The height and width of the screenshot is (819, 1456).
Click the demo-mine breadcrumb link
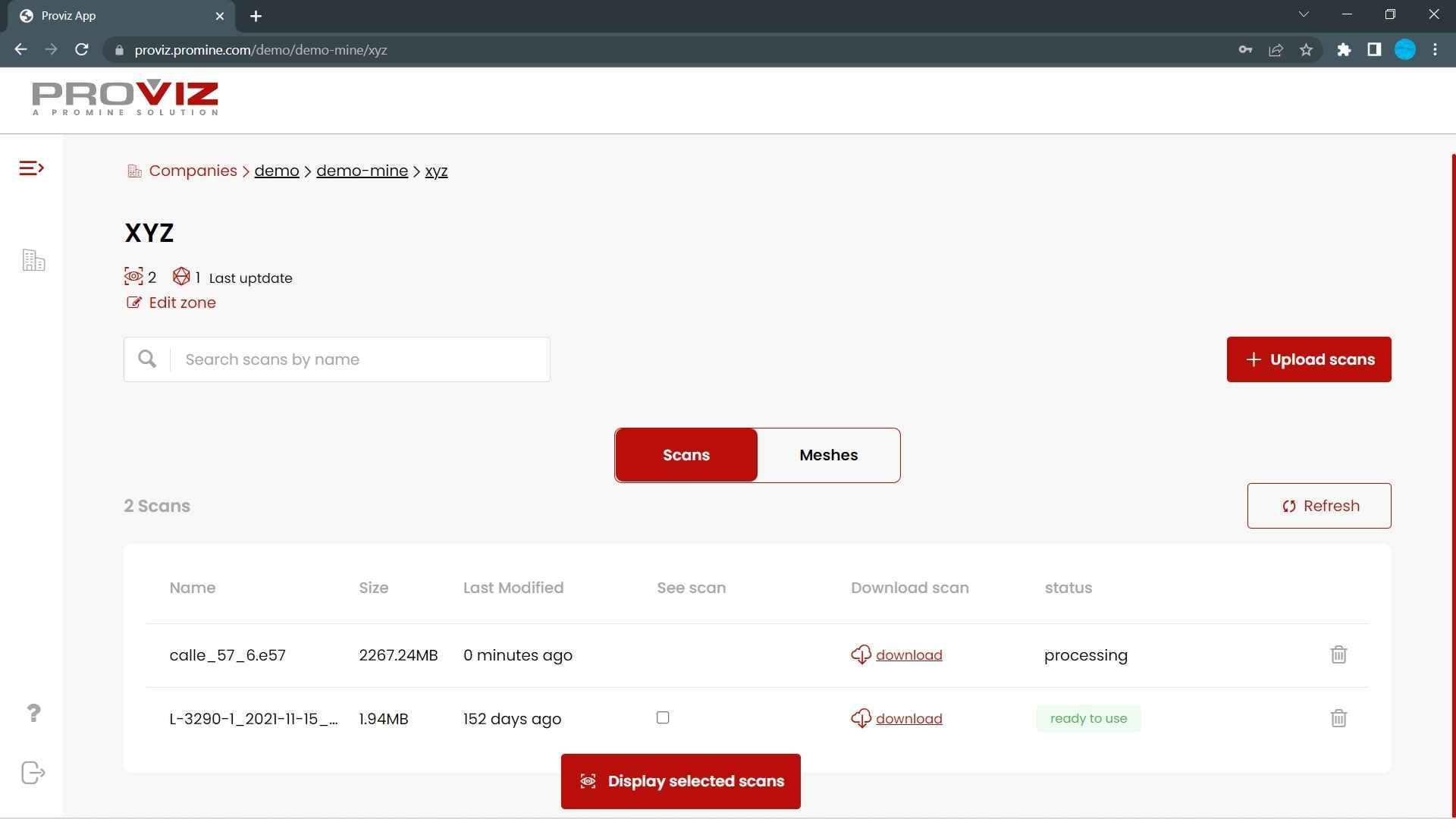tap(362, 170)
